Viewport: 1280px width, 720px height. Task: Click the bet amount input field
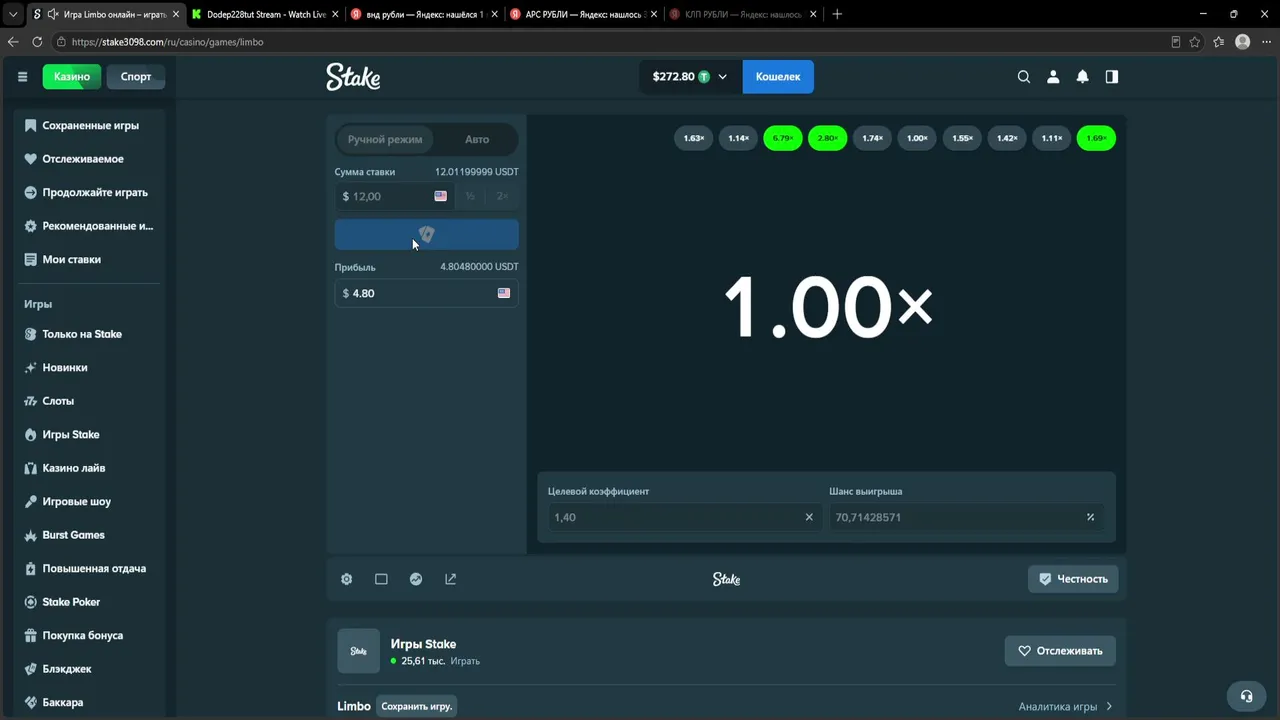[394, 196]
